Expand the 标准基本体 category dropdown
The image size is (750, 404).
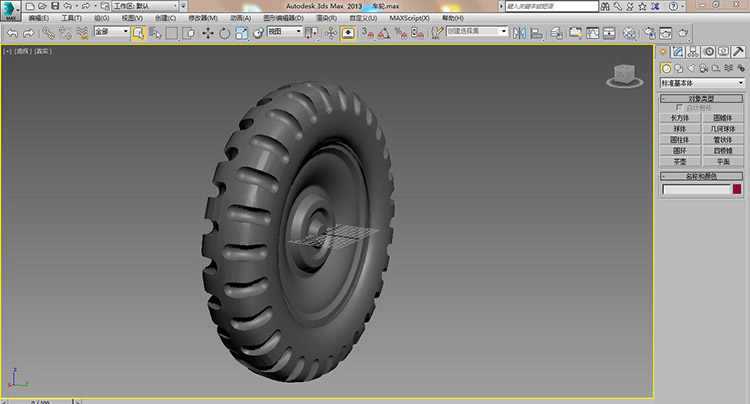702,83
